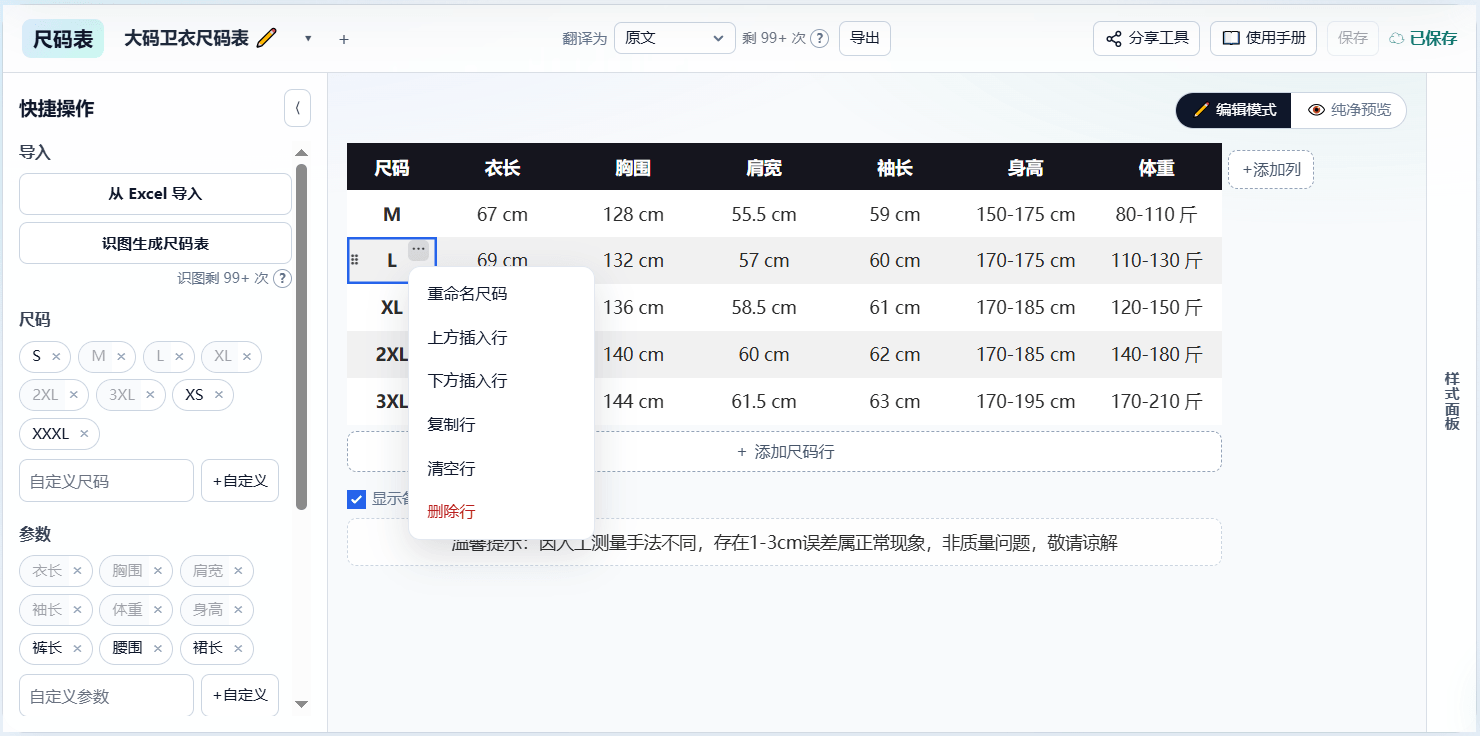Click the 体重 column header
The height and width of the screenshot is (736, 1480).
pos(1157,168)
